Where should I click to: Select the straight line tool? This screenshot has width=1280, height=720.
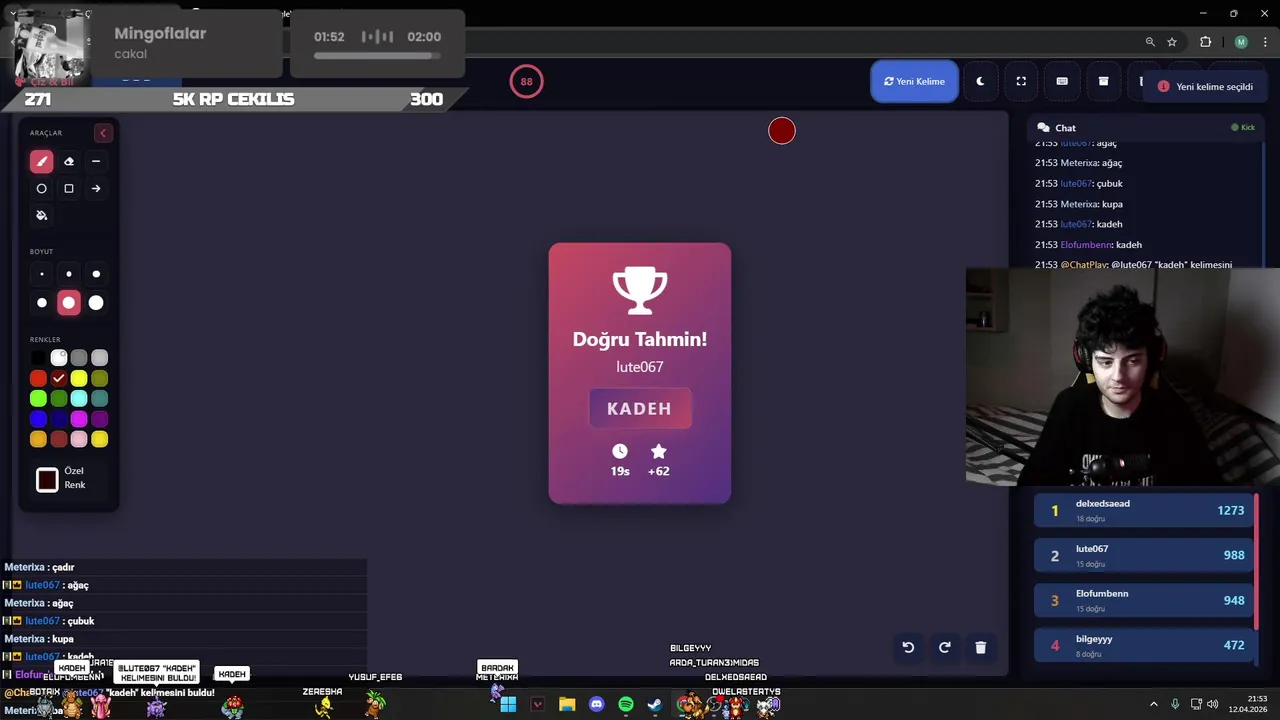click(x=96, y=161)
